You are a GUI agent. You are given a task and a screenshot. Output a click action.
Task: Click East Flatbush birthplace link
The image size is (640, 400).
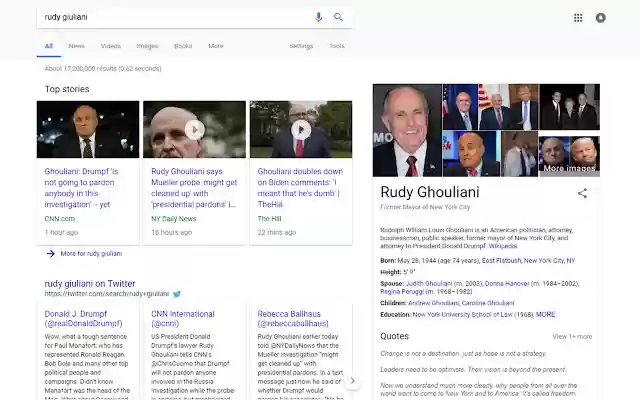pyautogui.click(x=501, y=260)
